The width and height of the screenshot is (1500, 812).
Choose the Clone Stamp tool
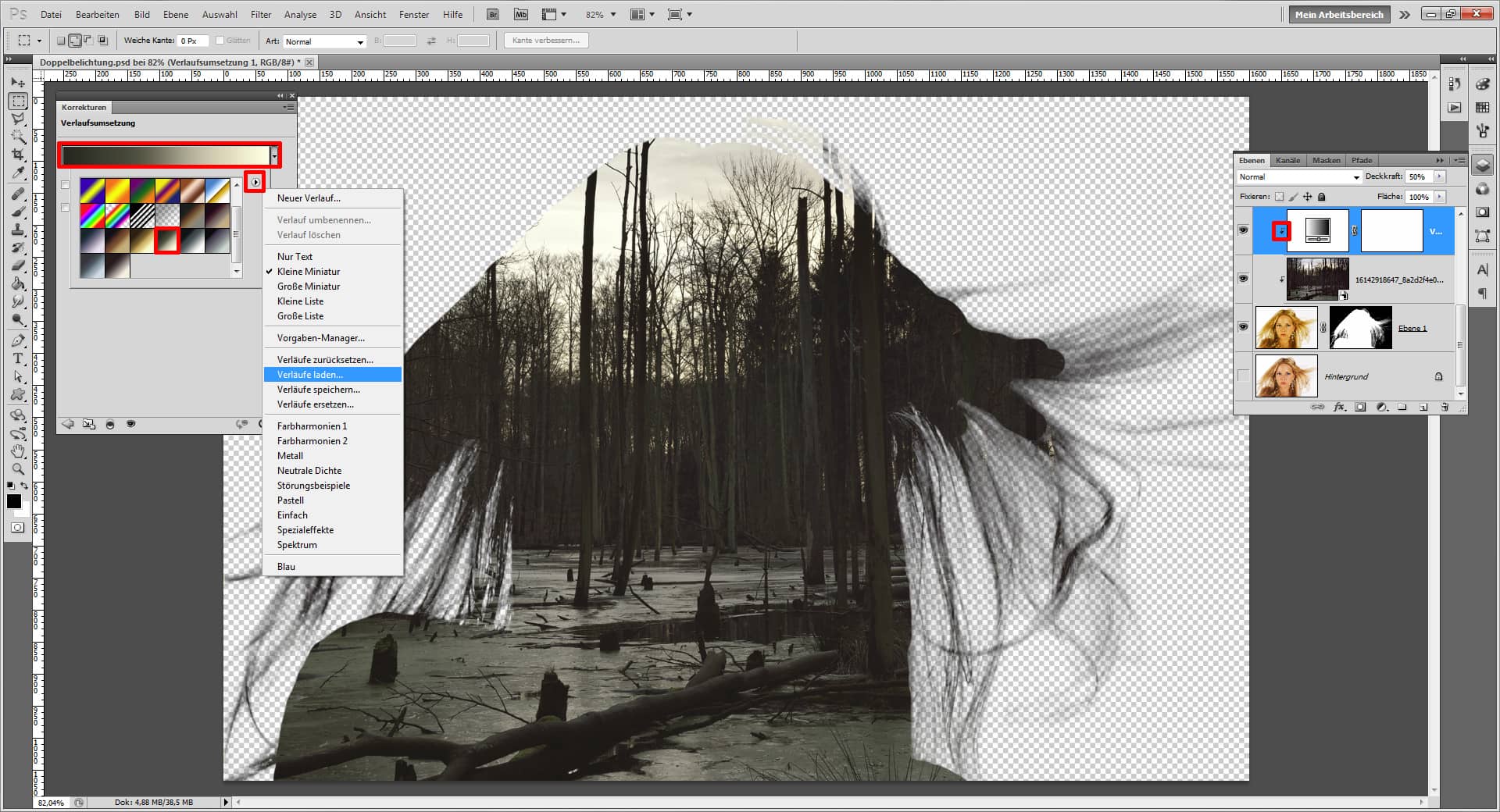click(17, 230)
